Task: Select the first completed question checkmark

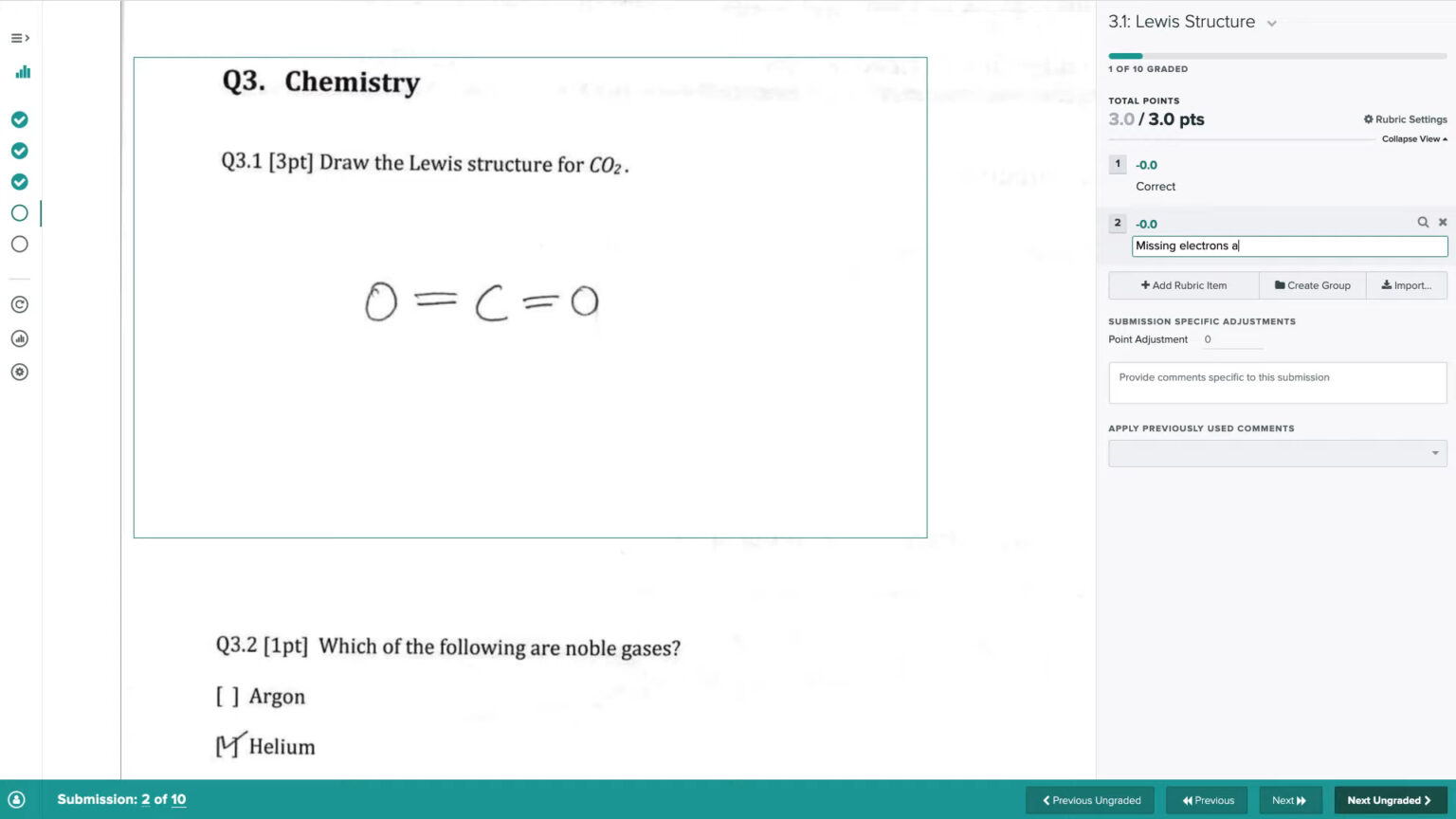Action: [x=19, y=119]
